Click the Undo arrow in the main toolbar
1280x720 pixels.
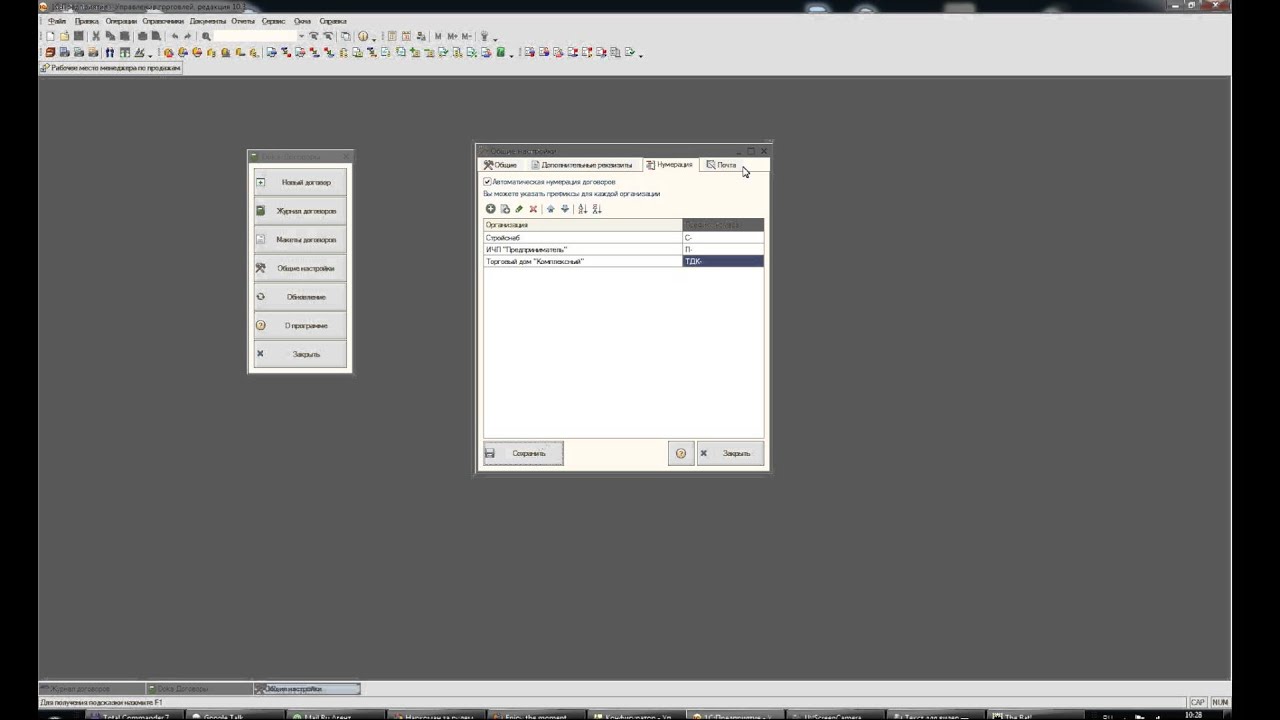click(x=174, y=36)
